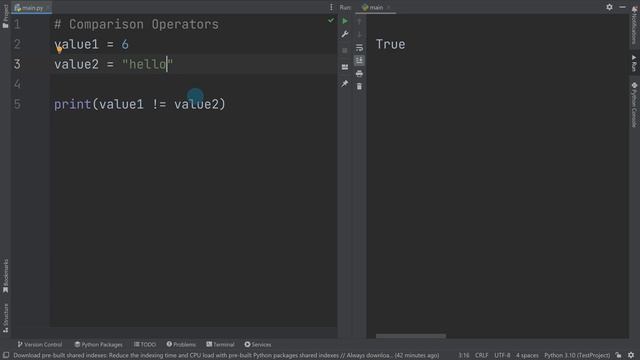The image size is (640, 360).
Task: Click the intention light bulb icon
Action: tap(59, 50)
